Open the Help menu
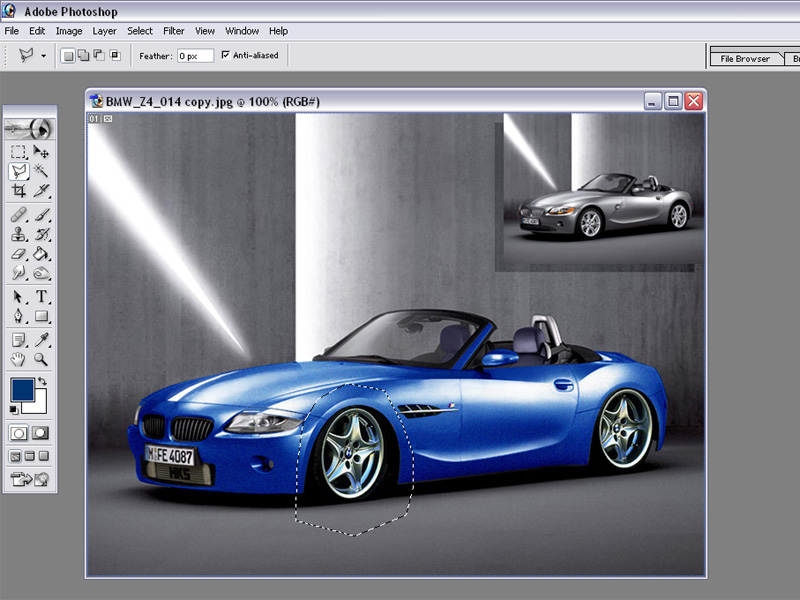Image resolution: width=800 pixels, height=600 pixels. 278,31
